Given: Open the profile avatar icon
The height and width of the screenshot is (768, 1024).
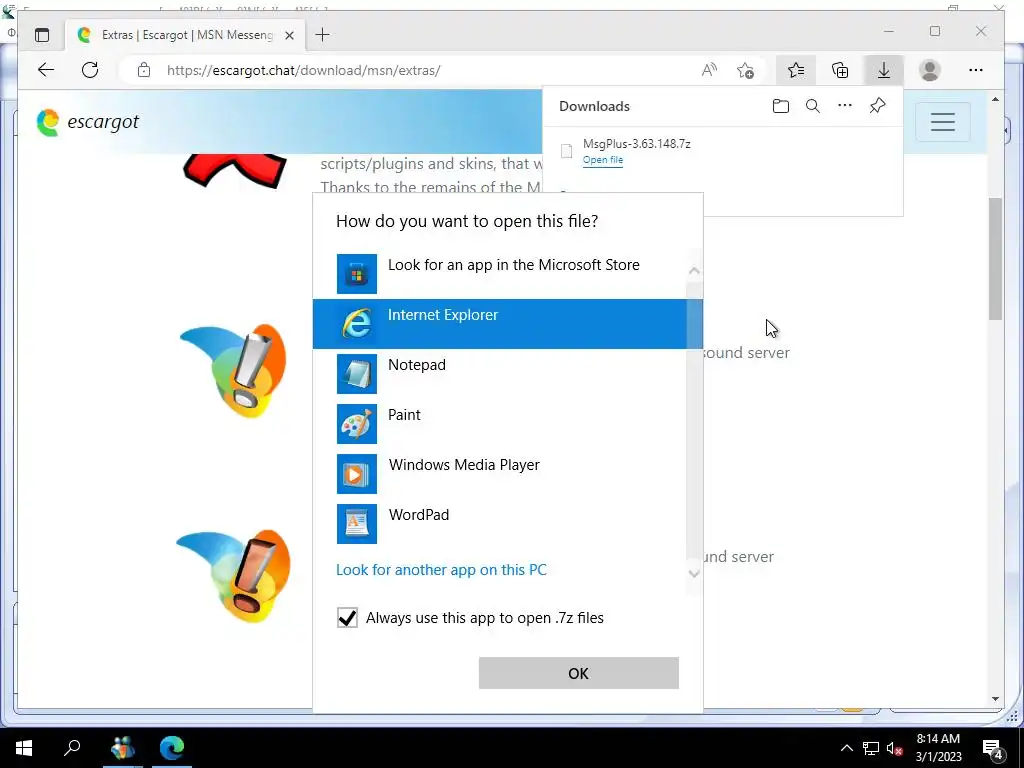Looking at the screenshot, I should (929, 70).
